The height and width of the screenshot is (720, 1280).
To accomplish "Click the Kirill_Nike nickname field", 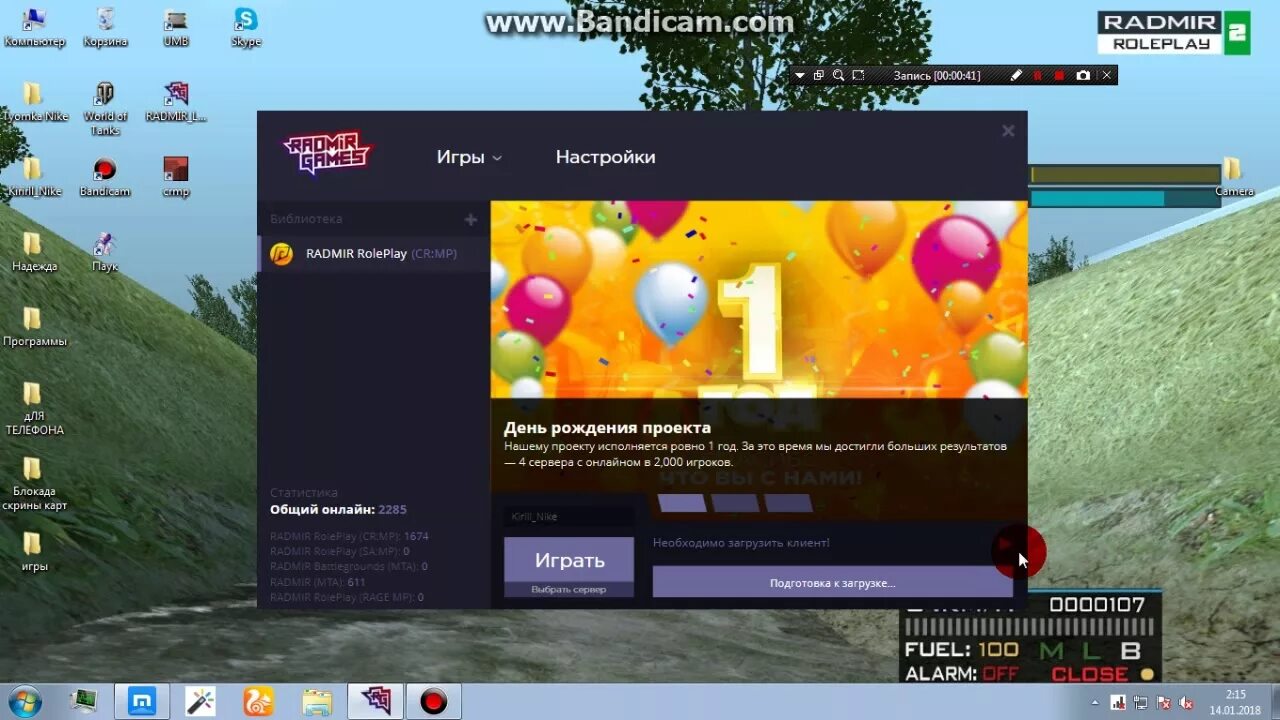I will [x=569, y=517].
